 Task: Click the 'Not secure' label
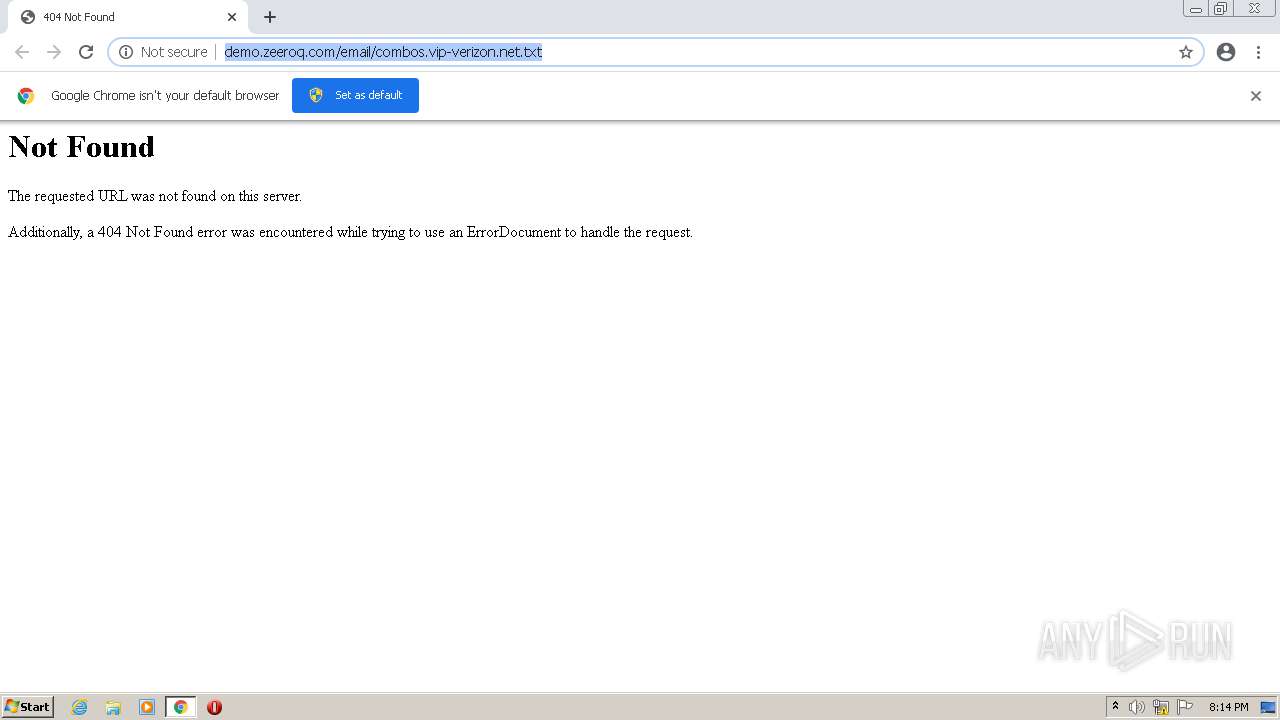pyautogui.click(x=174, y=52)
